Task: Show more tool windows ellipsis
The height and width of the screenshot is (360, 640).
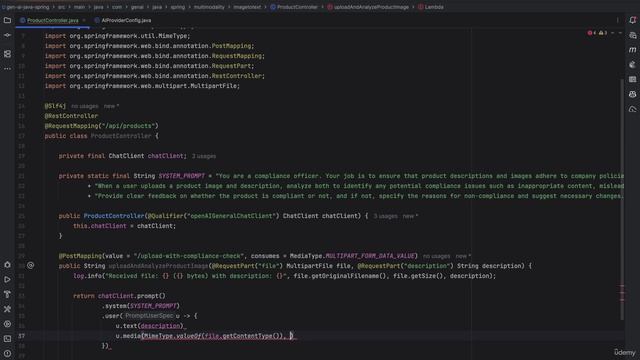Action: click(x=7, y=69)
